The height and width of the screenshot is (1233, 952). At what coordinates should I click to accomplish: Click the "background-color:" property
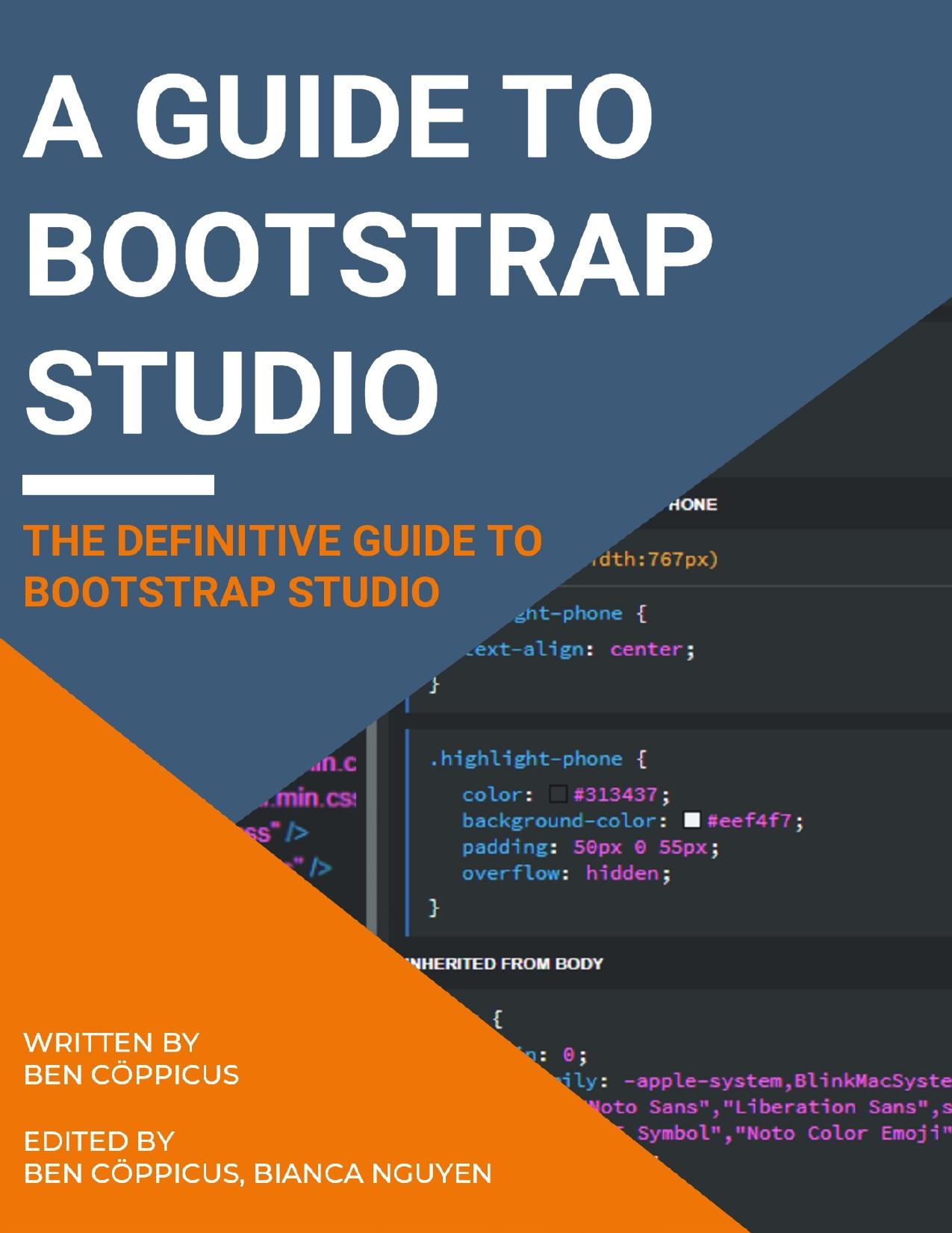pos(564,821)
